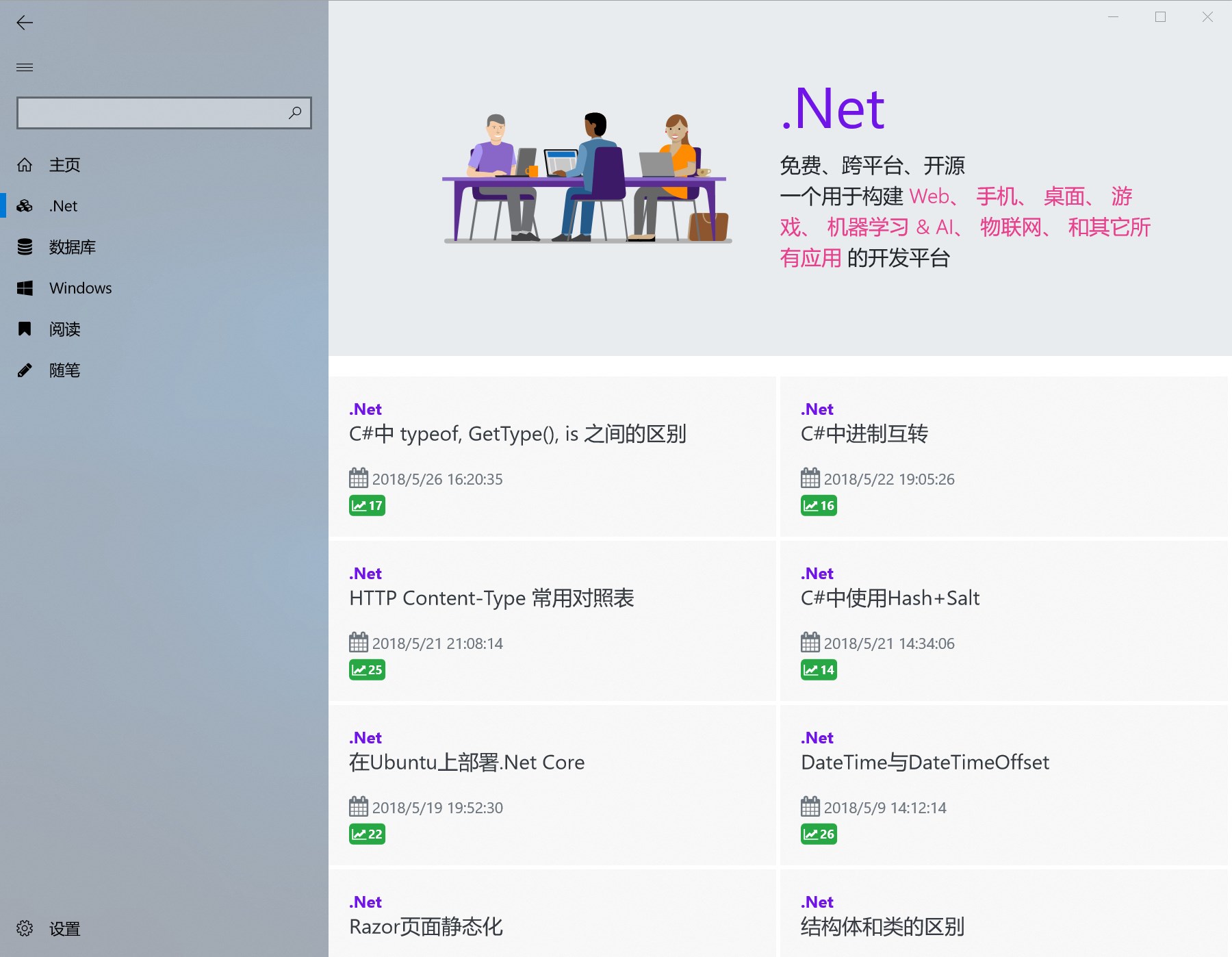Click the large purple .Net heading
Screen dimensions: 1232x957
point(833,109)
